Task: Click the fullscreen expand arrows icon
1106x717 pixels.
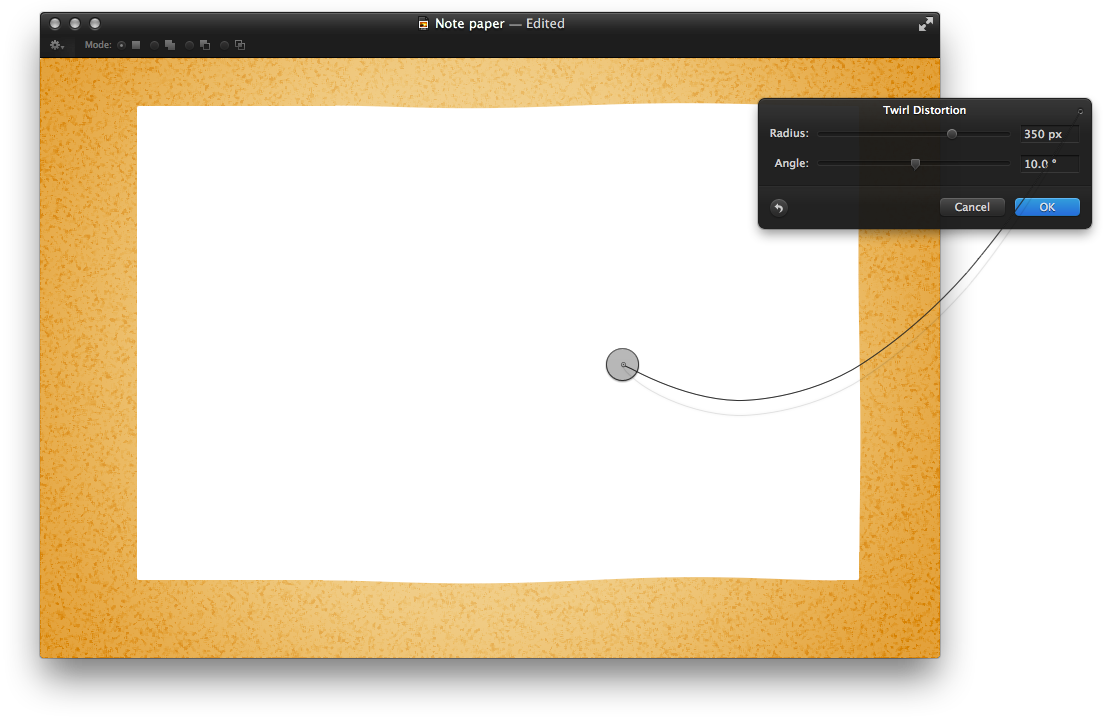Action: point(925,23)
